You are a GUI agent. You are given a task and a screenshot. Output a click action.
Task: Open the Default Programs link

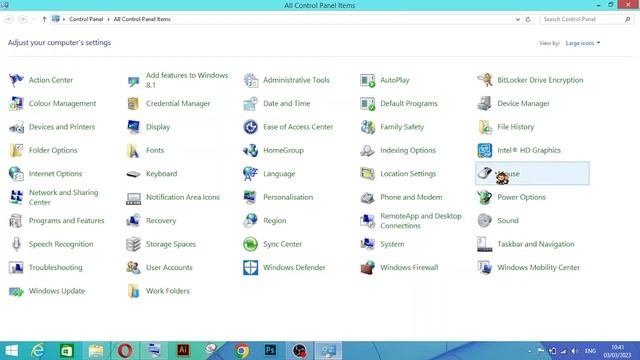(x=409, y=104)
